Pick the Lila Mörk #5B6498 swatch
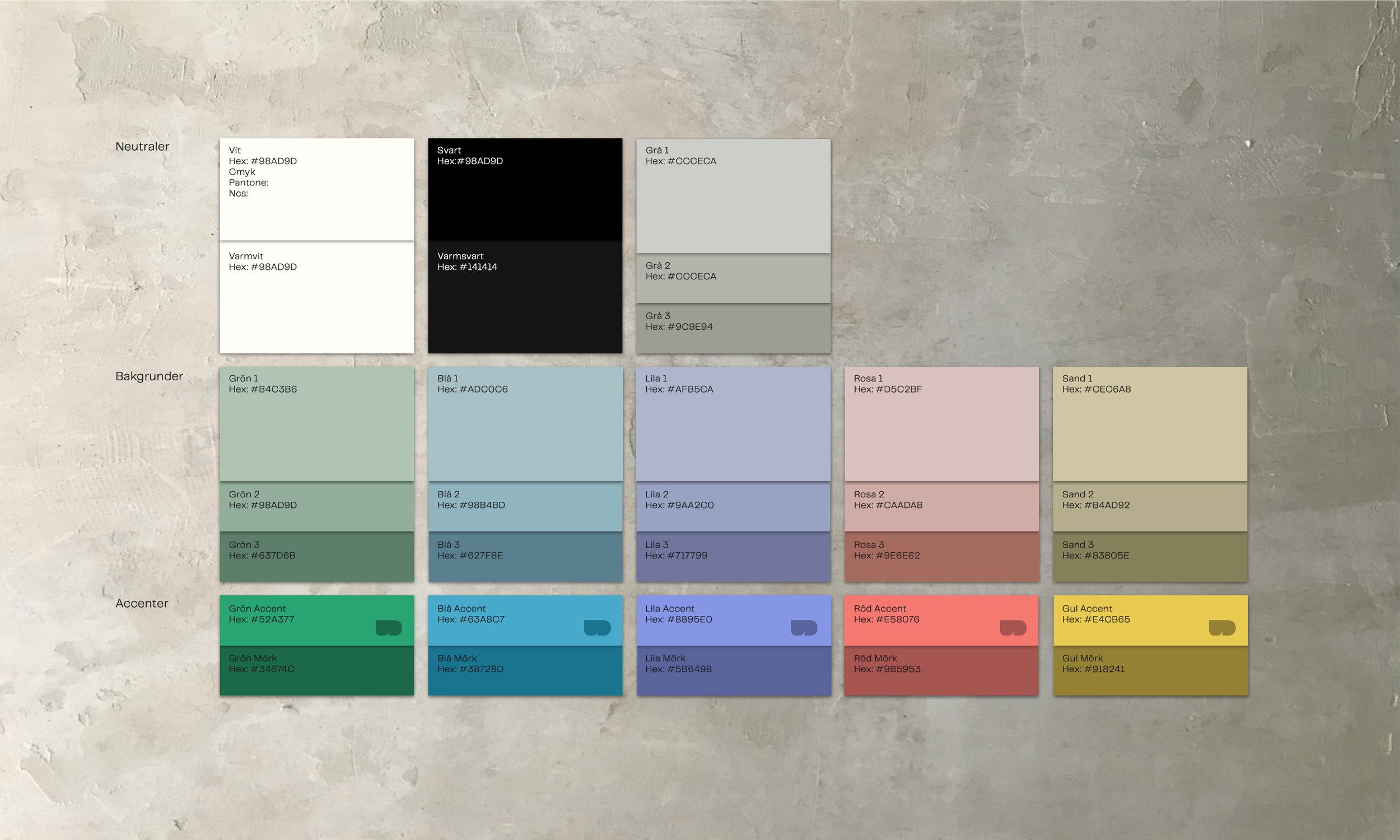The width and height of the screenshot is (1400, 840). click(x=734, y=671)
